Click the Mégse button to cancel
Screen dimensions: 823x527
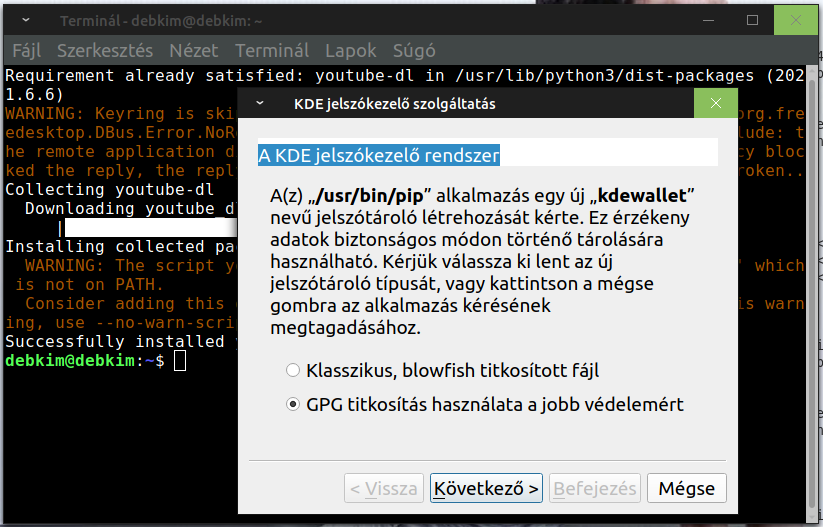687,488
